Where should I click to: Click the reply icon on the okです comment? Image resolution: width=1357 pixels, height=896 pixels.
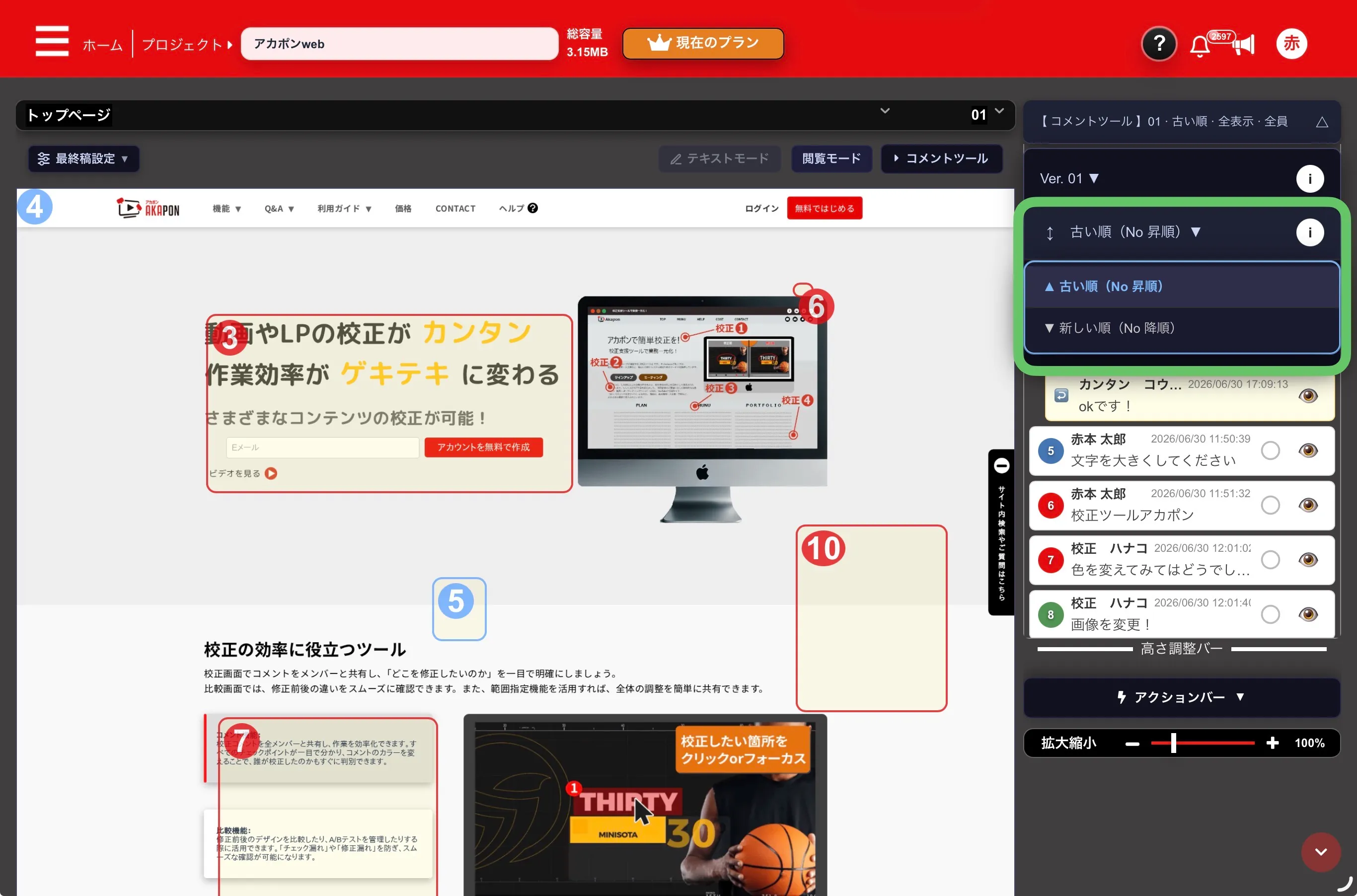tap(1061, 395)
